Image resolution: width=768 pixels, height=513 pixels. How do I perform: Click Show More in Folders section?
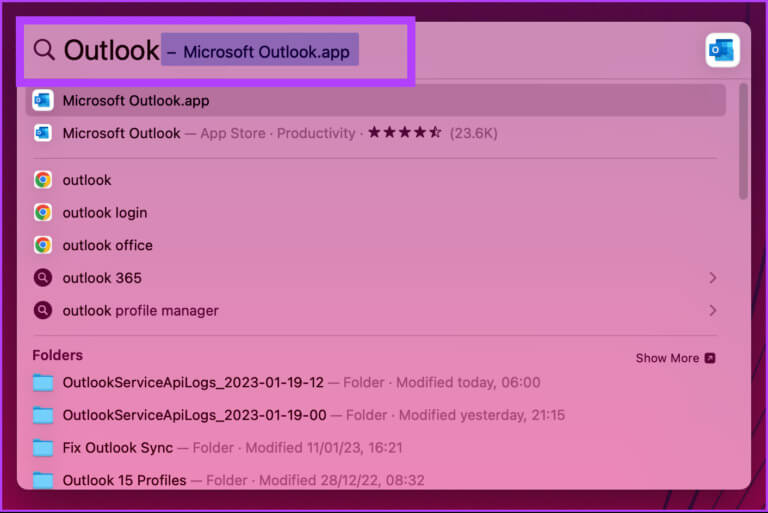tap(675, 358)
